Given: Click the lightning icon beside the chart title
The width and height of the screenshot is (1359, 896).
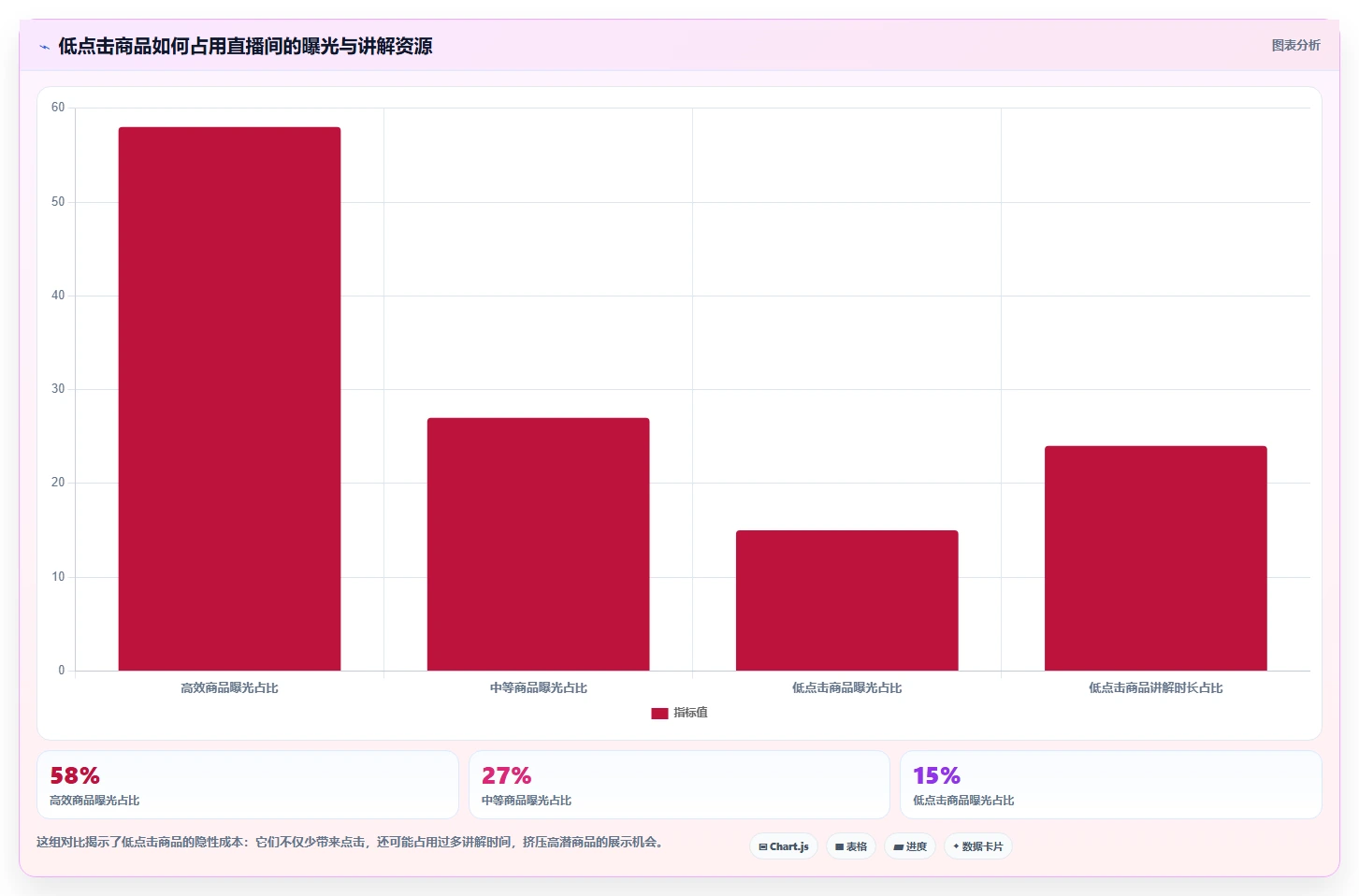Looking at the screenshot, I should click(44, 47).
